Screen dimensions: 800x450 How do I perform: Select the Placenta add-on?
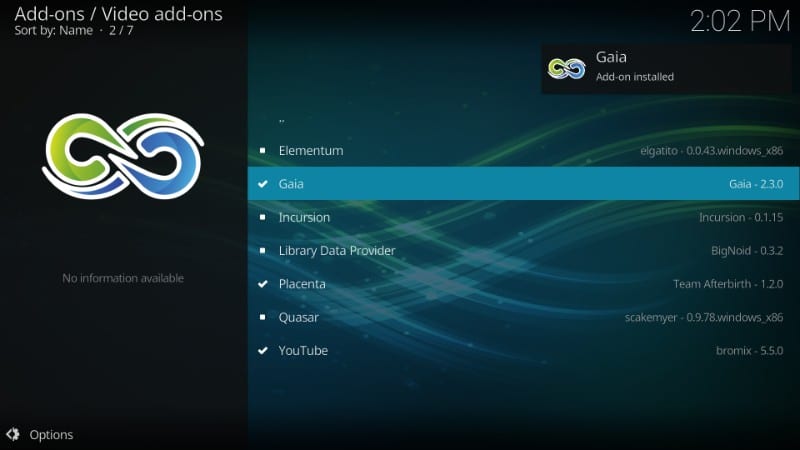click(523, 284)
